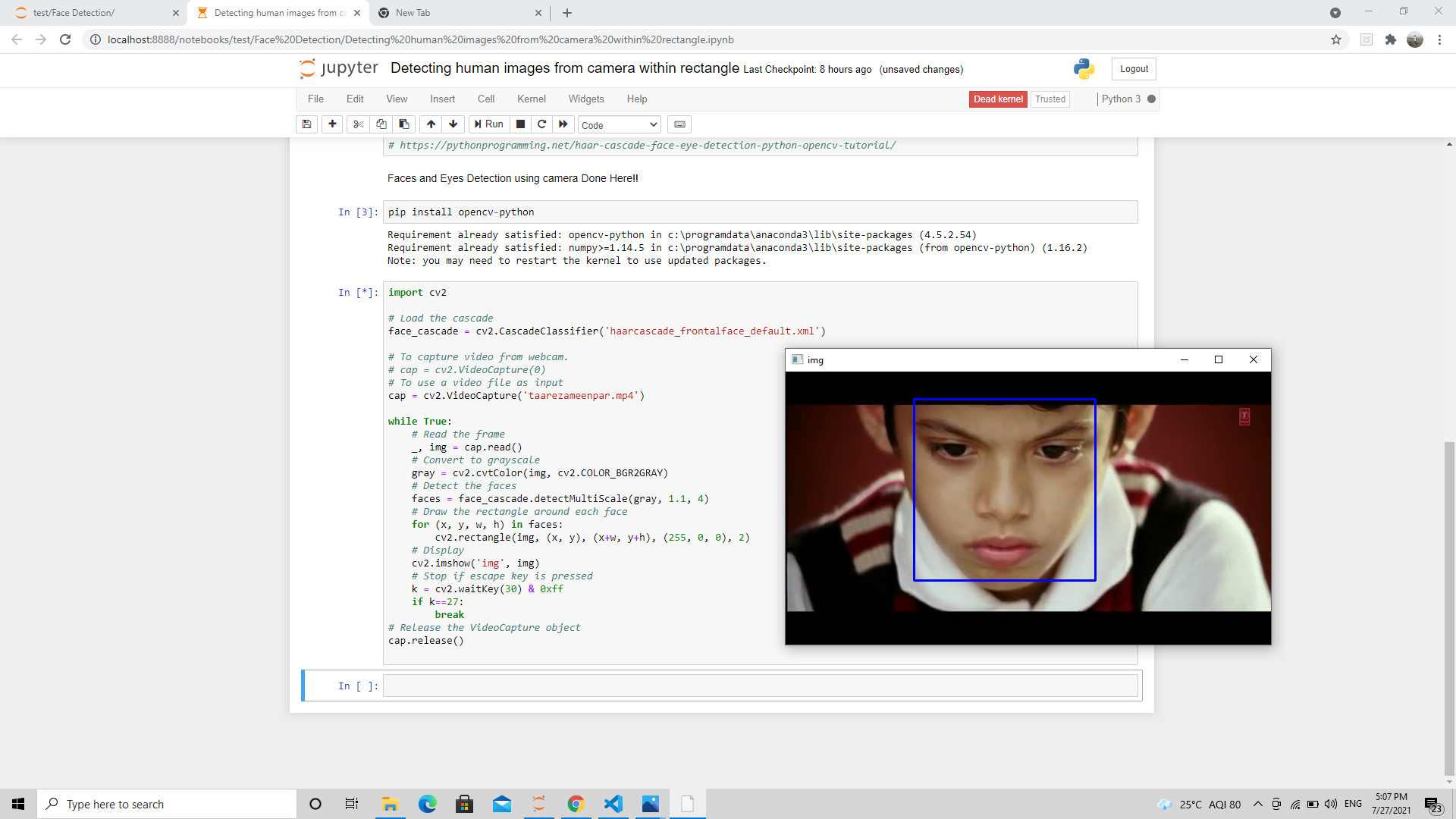The width and height of the screenshot is (1456, 819).
Task: Expand hidden taskbar icons chevron
Action: point(1257,804)
